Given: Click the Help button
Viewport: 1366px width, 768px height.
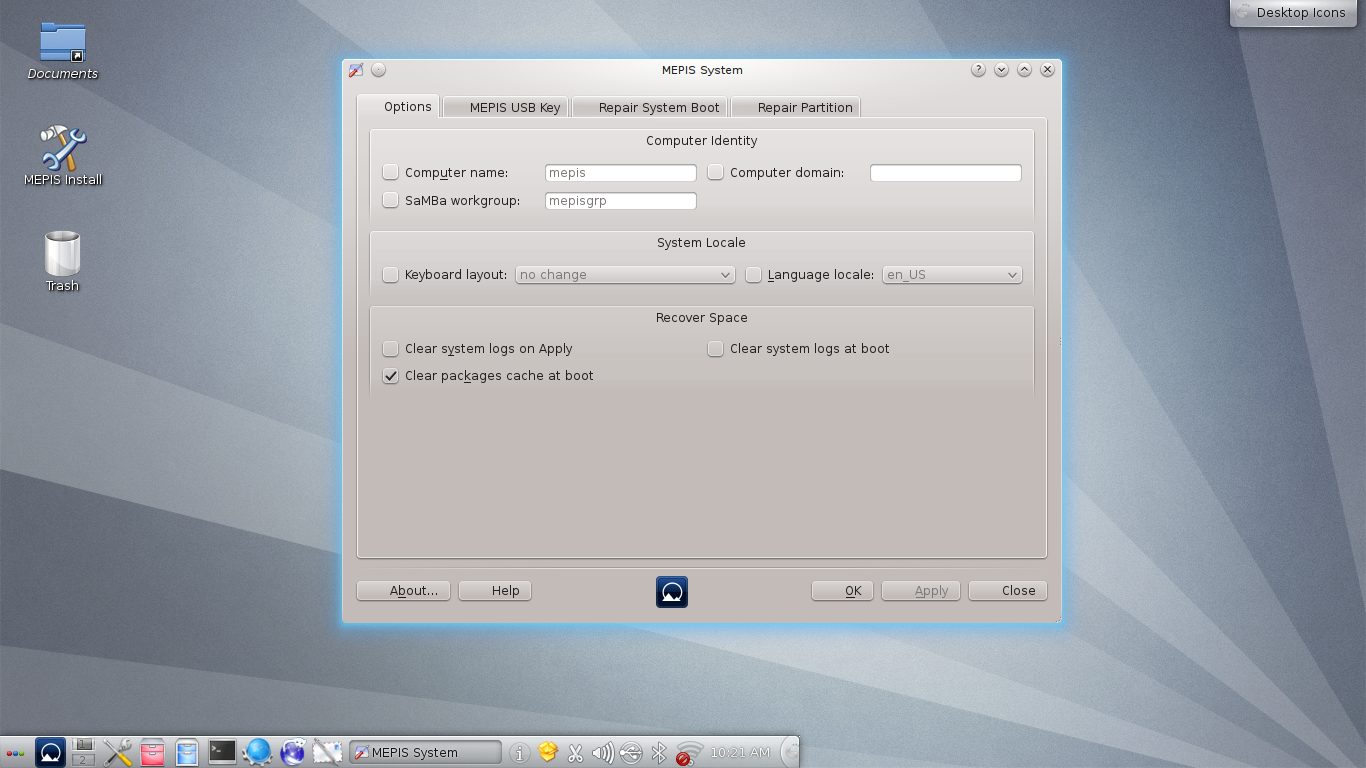Looking at the screenshot, I should [x=495, y=591].
